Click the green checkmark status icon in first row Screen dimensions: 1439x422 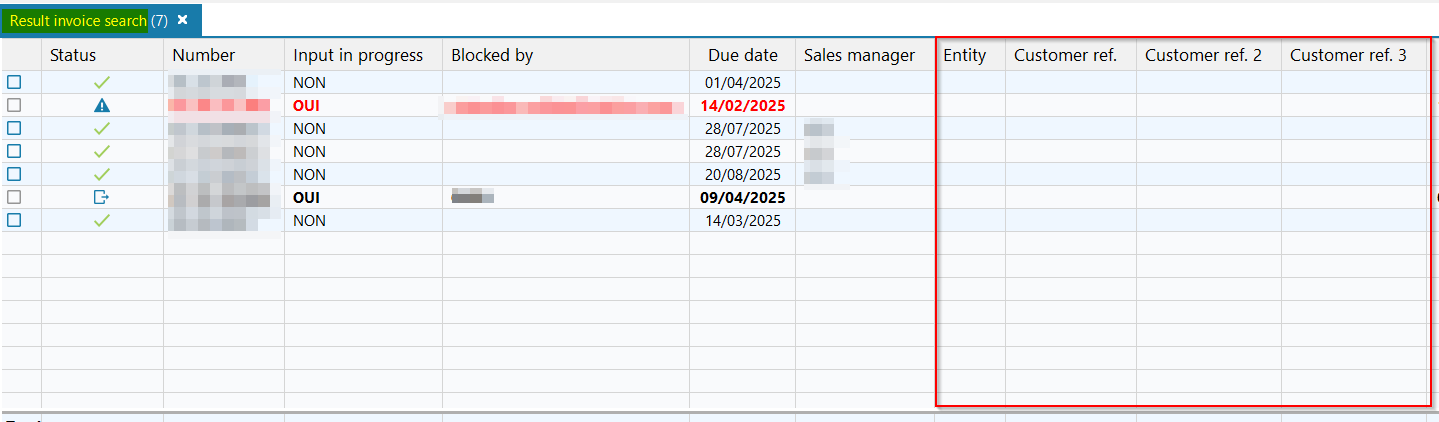(x=101, y=83)
